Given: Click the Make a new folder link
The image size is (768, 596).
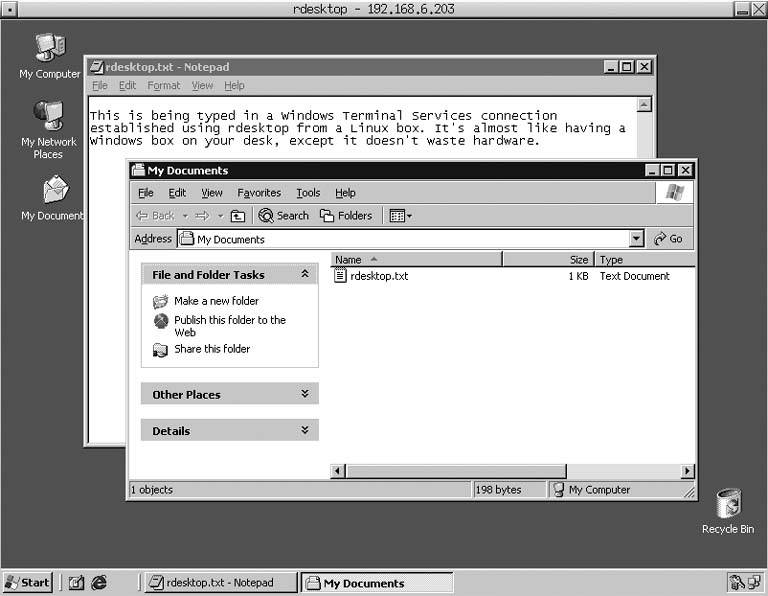Looking at the screenshot, I should pyautogui.click(x=216, y=301).
